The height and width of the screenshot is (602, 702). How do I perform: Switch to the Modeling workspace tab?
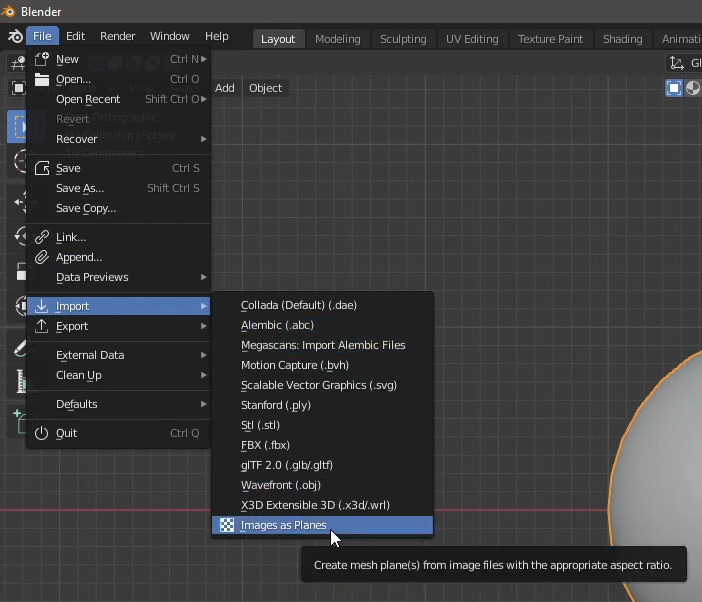pos(338,39)
